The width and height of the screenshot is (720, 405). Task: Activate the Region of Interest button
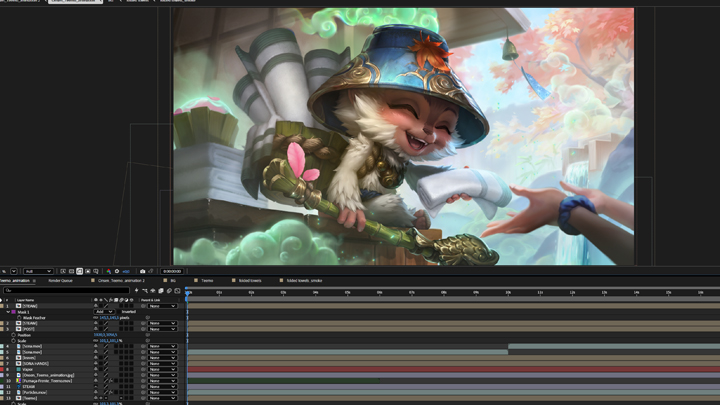(x=88, y=271)
